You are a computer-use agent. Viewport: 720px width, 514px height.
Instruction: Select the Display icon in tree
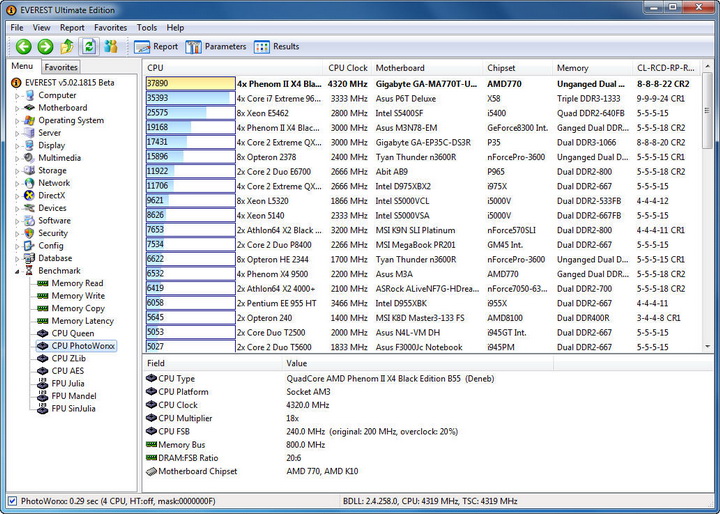(x=29, y=145)
